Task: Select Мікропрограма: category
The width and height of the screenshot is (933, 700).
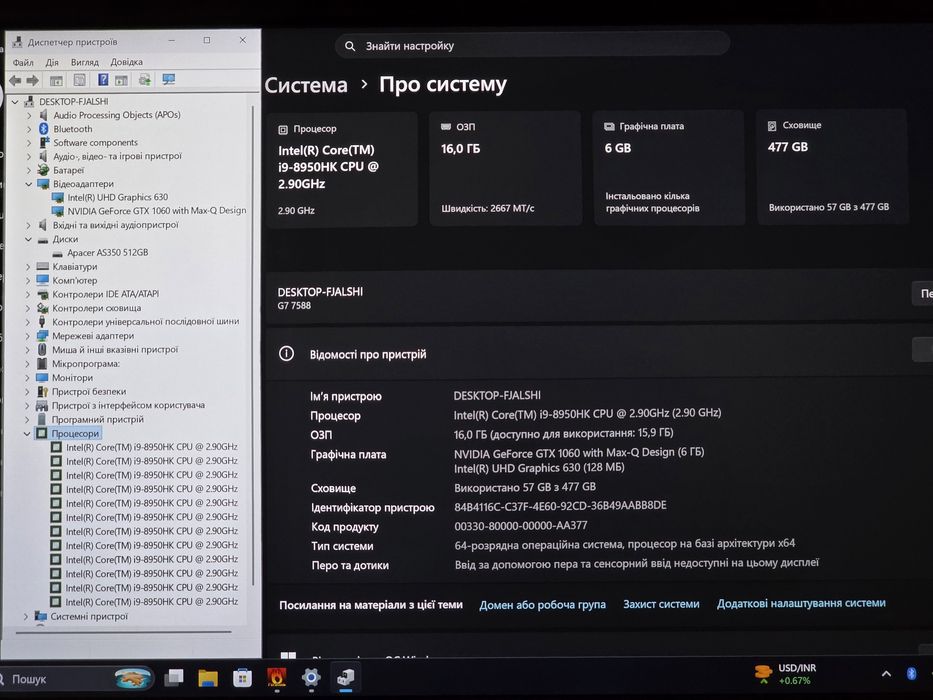Action: (86, 364)
